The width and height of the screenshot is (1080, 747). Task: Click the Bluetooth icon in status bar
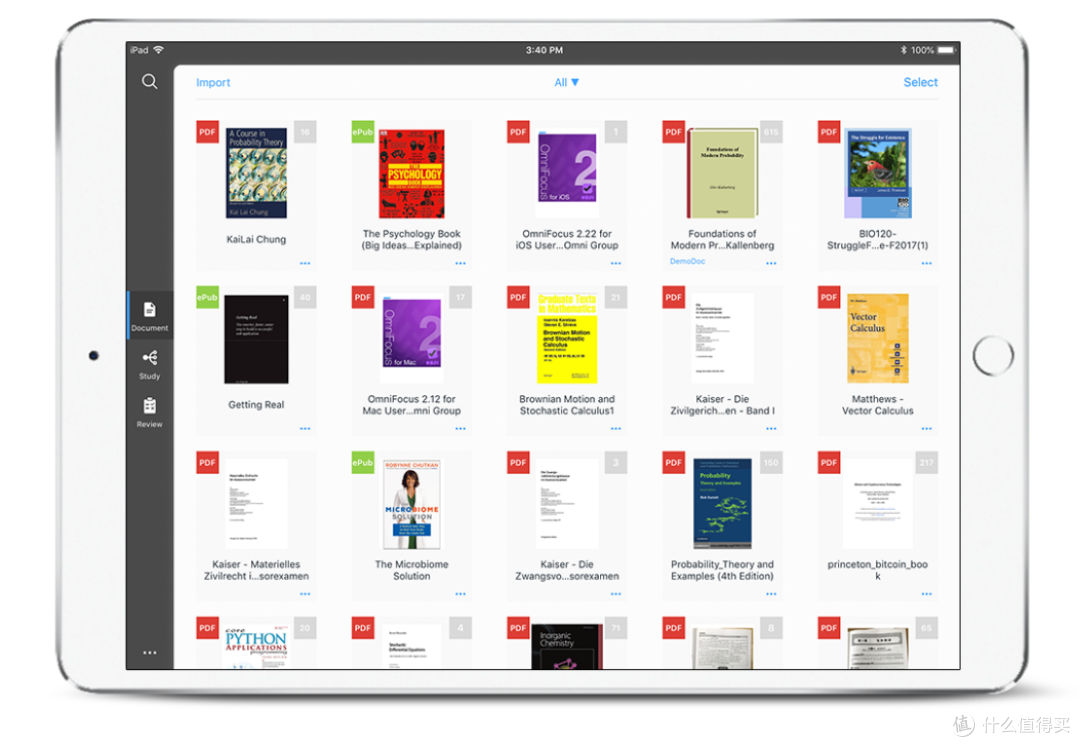click(904, 50)
